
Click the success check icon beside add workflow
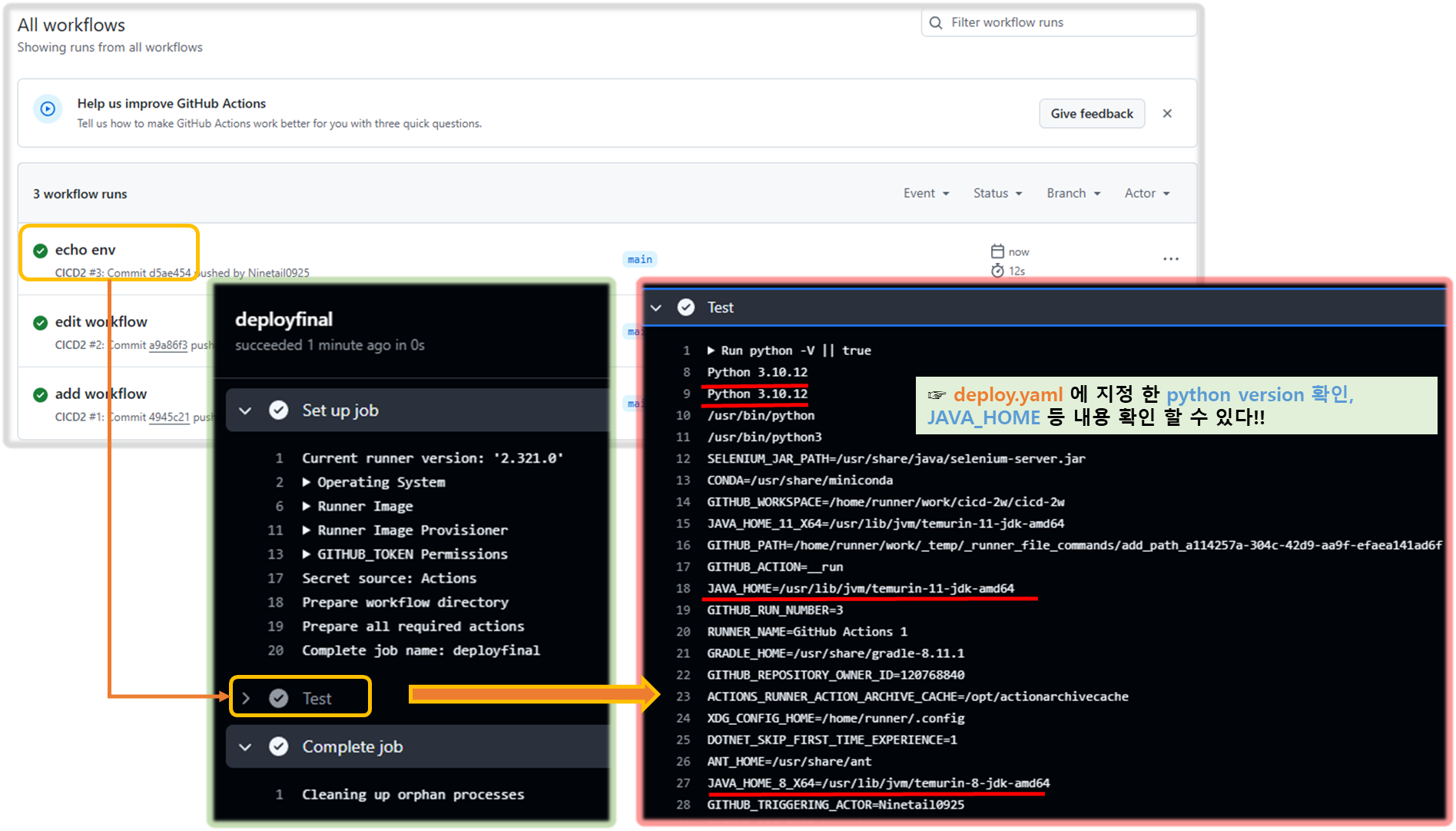(x=41, y=395)
